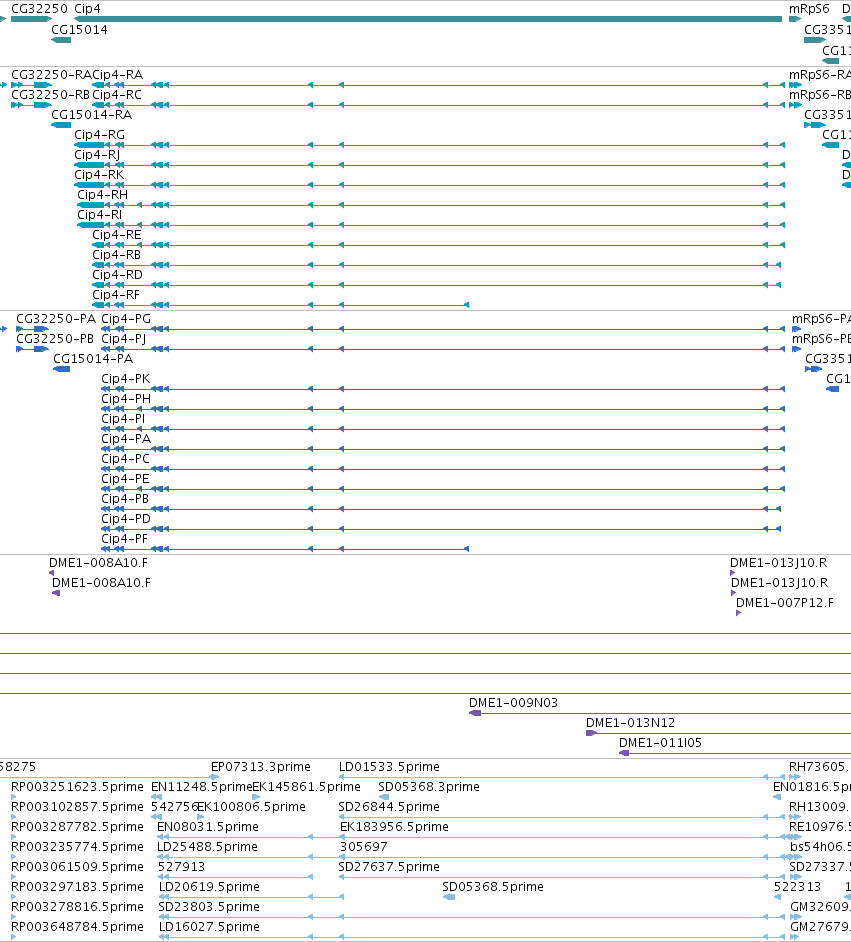The image size is (851, 942).
Task: Click EST label LD25488.5prime
Action: pyautogui.click(x=208, y=846)
